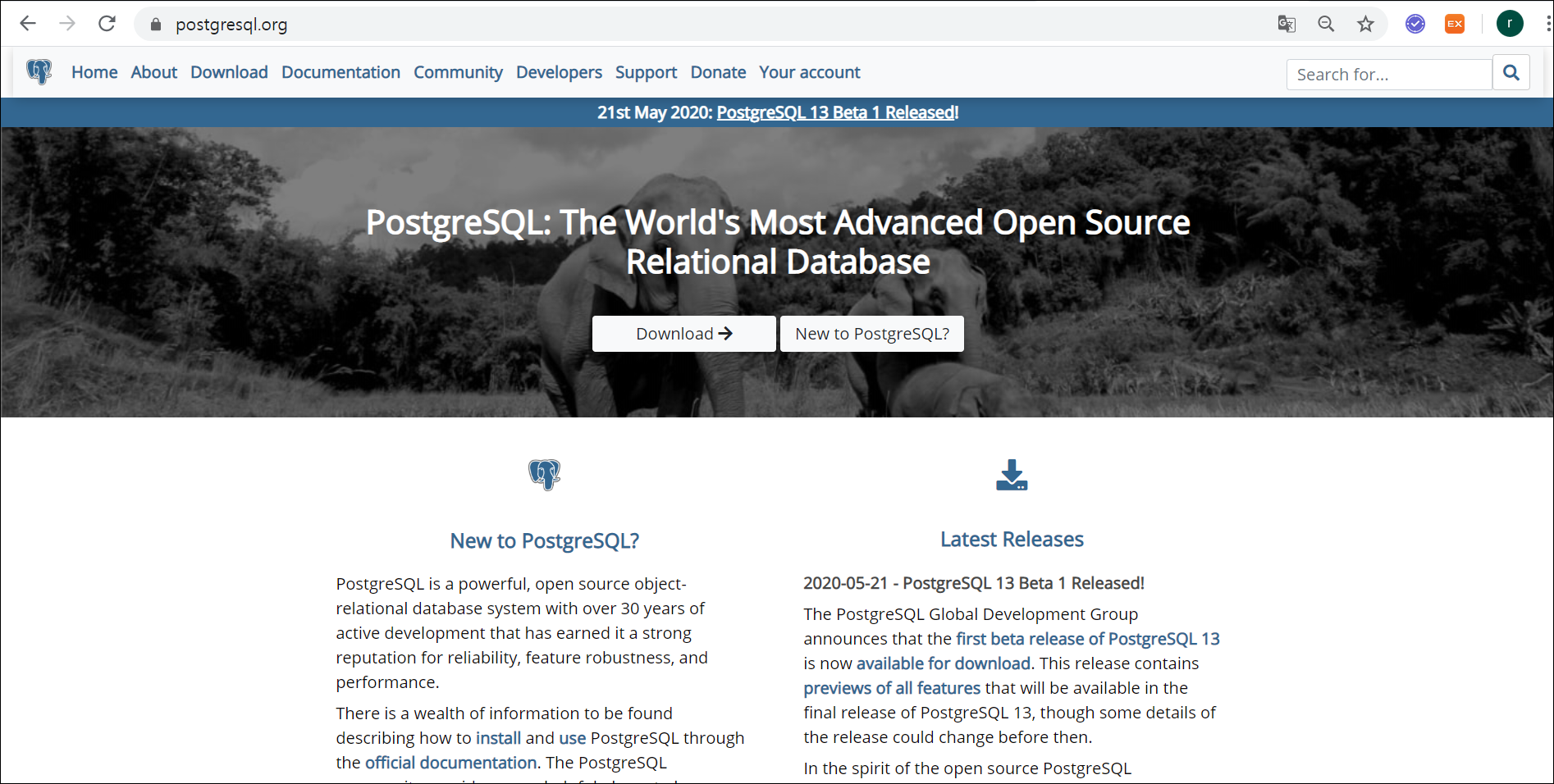Click the search magnifier button
Viewport: 1554px width, 784px height.
(x=1511, y=73)
